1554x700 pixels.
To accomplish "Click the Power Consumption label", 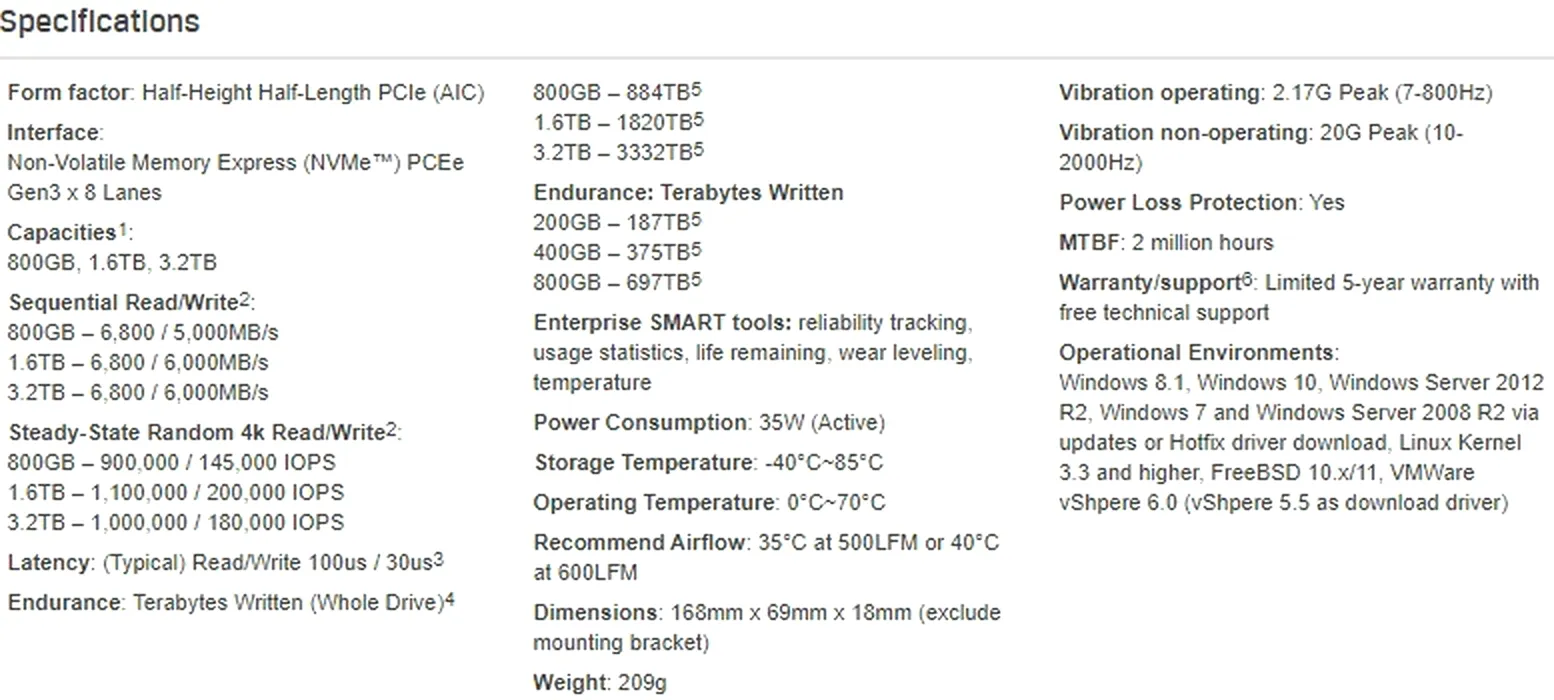I will (x=640, y=423).
